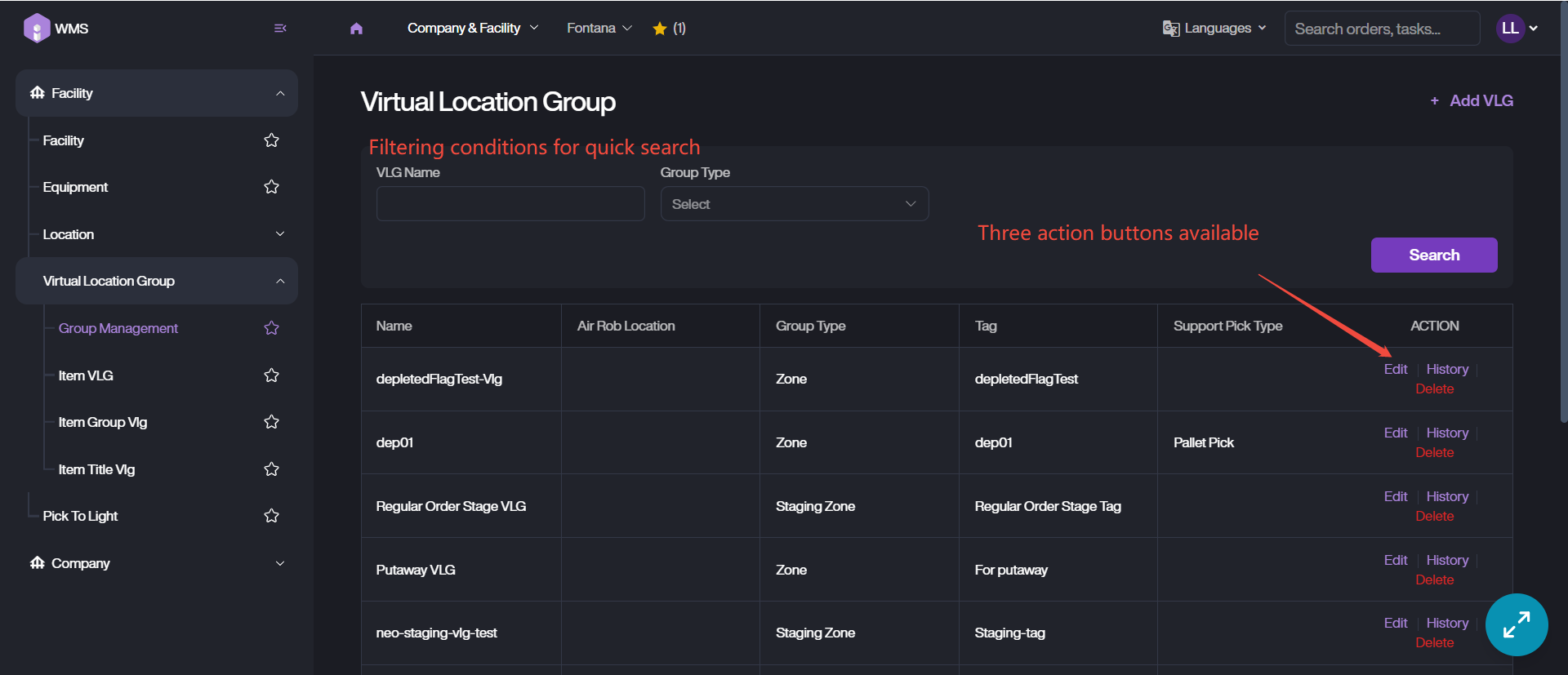This screenshot has width=1568, height=675.
Task: Open Facility page in sidebar
Action: pyautogui.click(x=63, y=140)
